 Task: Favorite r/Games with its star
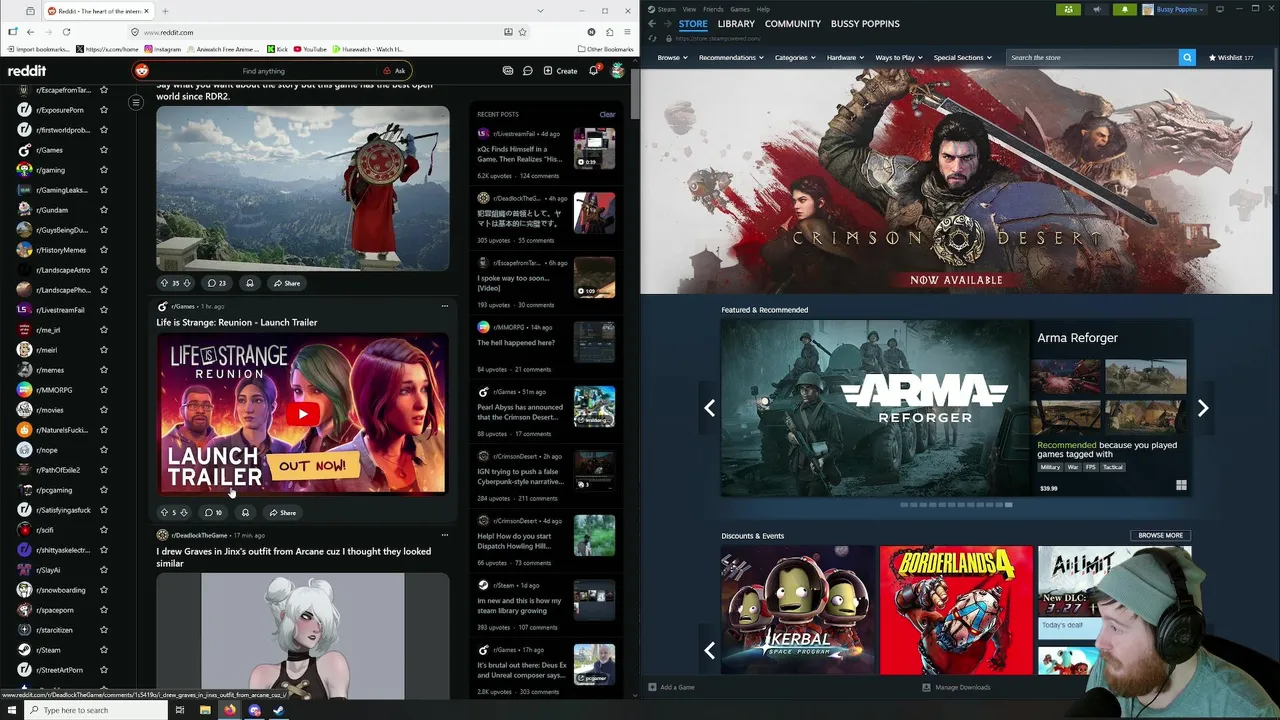(103, 150)
